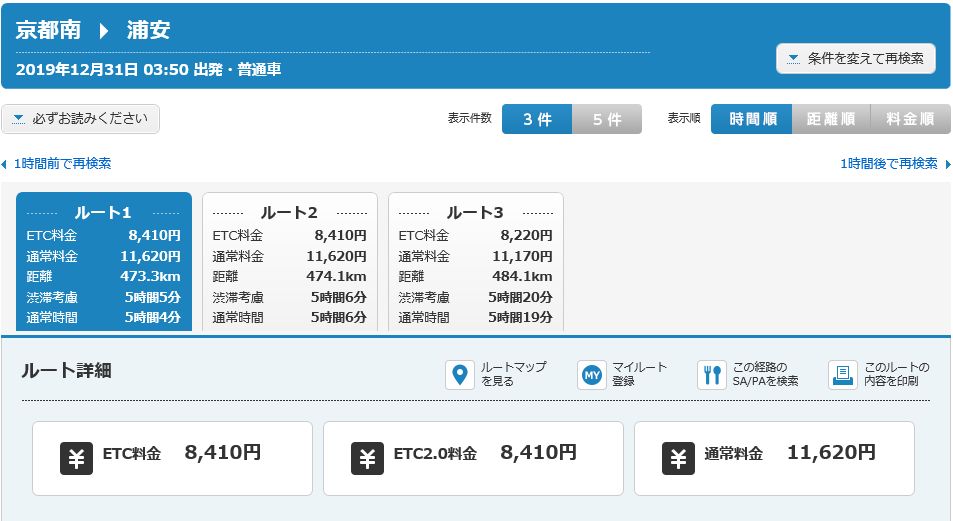The height and width of the screenshot is (521, 953).
Task: Search again with 1時間前で再検索 link
Action: click(x=58, y=164)
